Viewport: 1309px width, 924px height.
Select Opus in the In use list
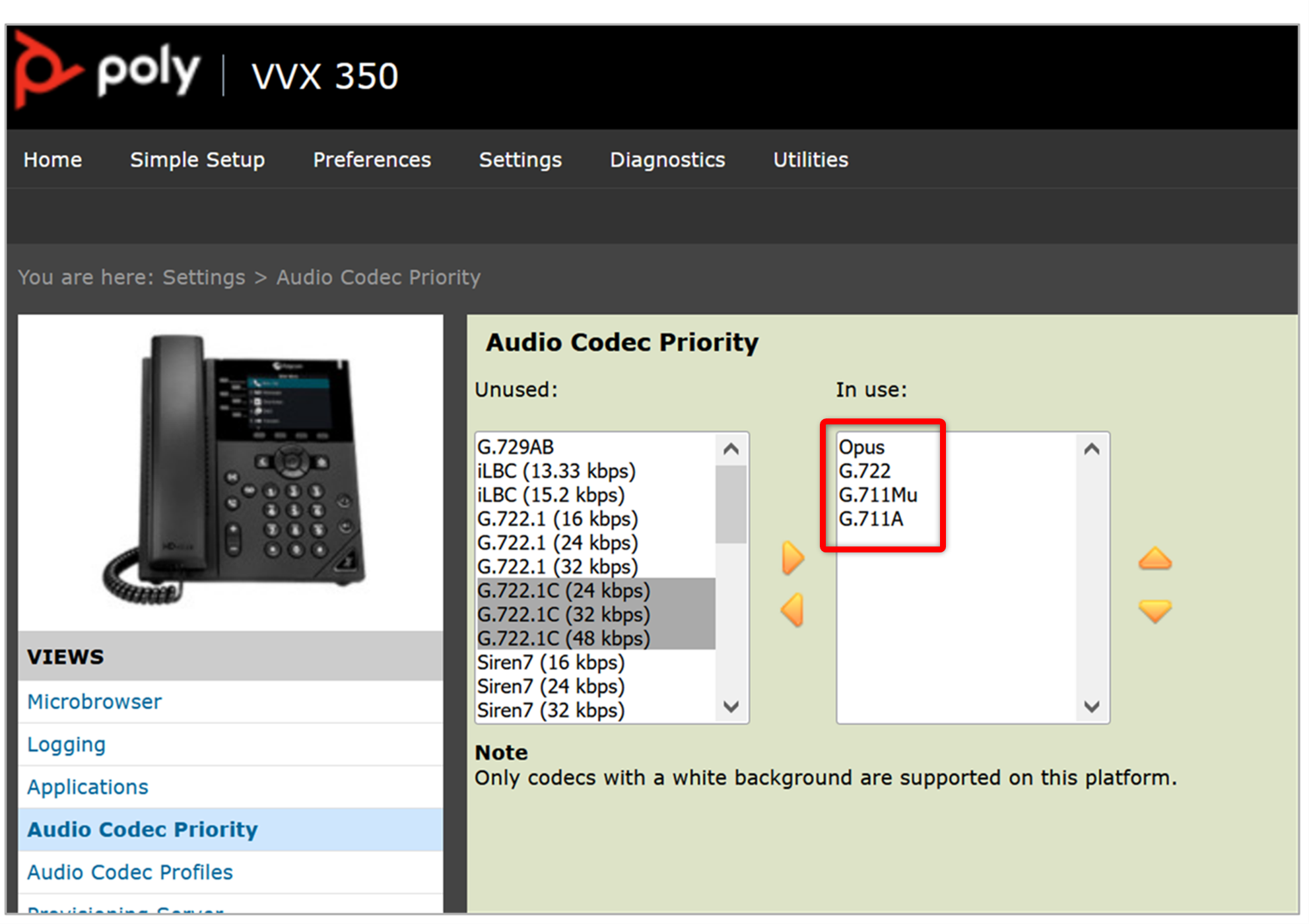[957, 447]
